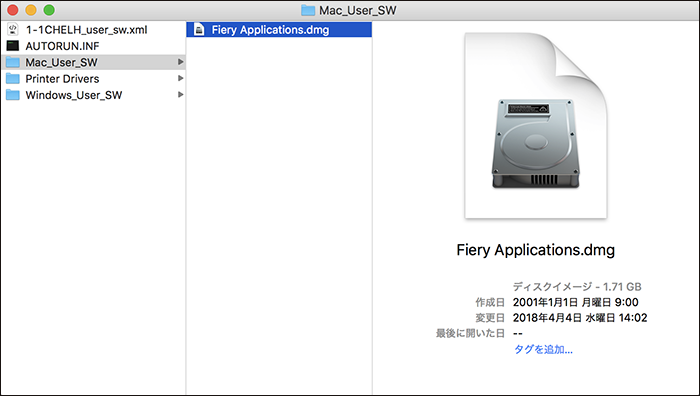Zoom the window with the green button
The image size is (700, 396).
pos(49,10)
